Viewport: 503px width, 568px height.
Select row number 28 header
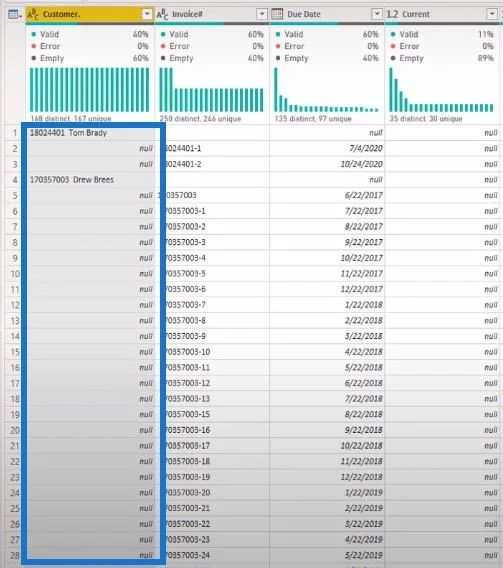pyautogui.click(x=15, y=555)
